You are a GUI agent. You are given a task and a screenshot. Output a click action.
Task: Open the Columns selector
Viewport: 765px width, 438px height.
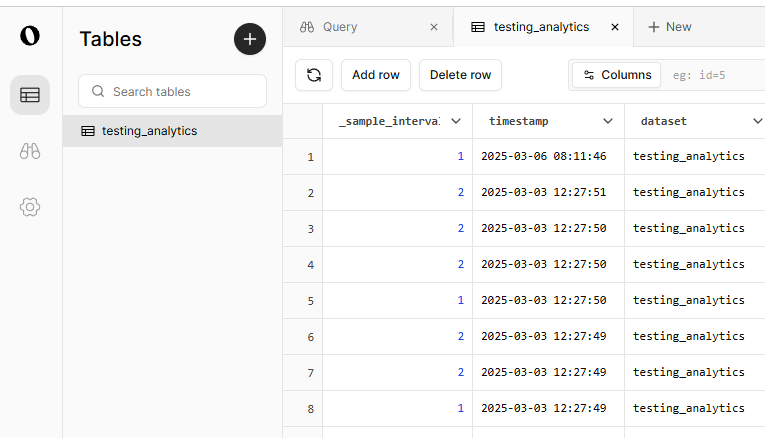point(617,75)
